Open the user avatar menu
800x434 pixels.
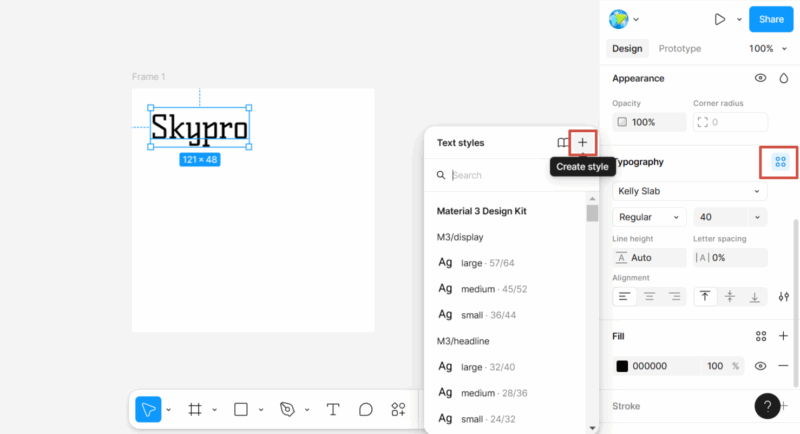(623, 19)
